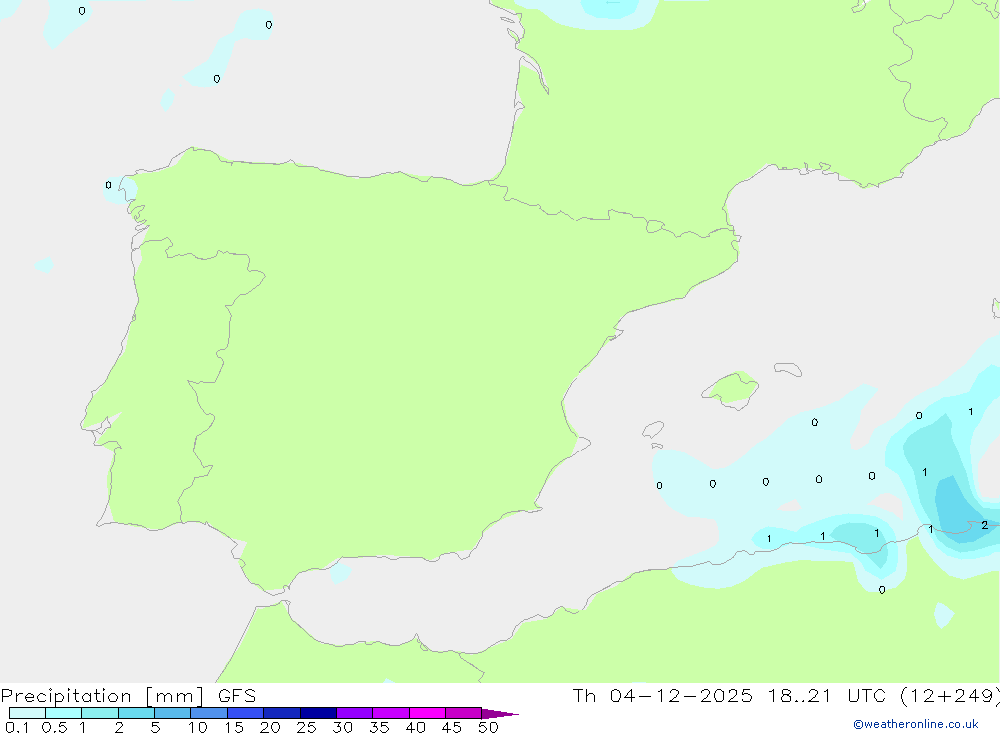Select the 5–10 mm blue legend swatch
The image size is (1000, 733).
[172, 713]
